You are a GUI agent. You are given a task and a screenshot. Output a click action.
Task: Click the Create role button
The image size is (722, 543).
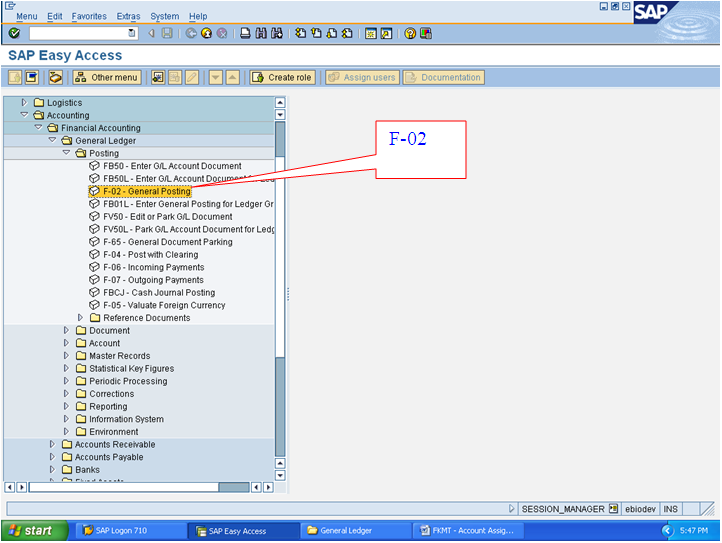pos(282,77)
